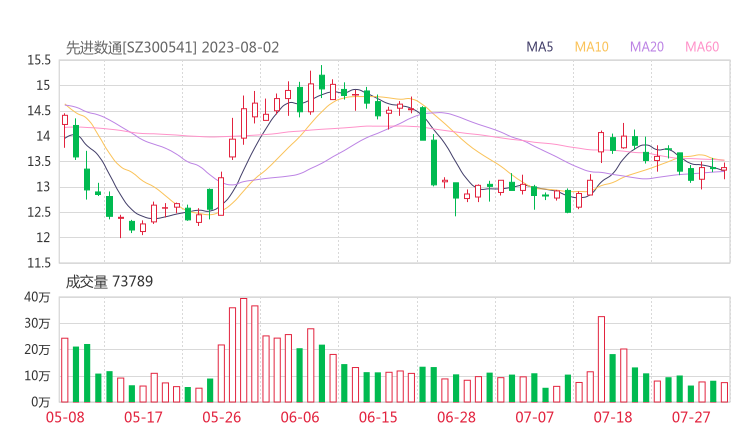Click the 05-17 date axis label

tap(143, 417)
